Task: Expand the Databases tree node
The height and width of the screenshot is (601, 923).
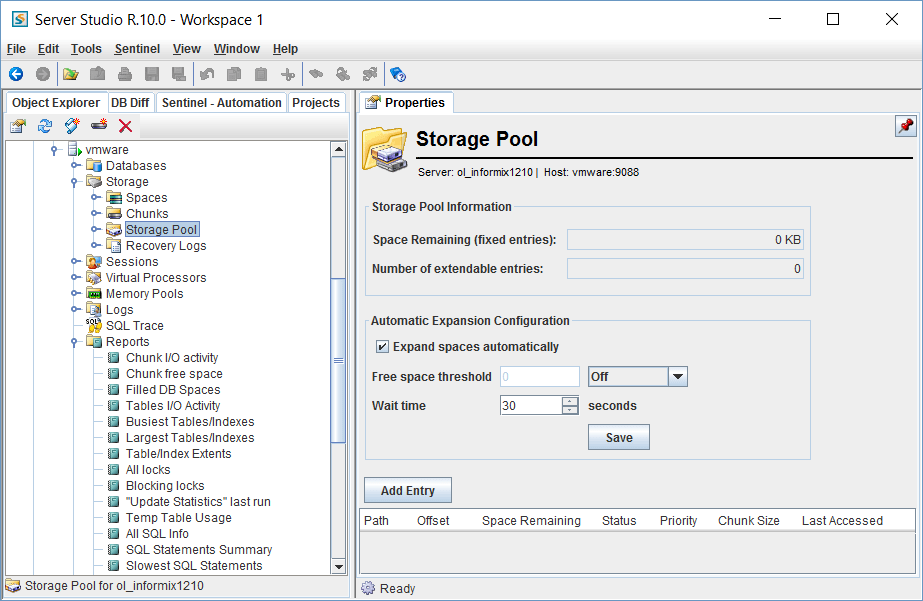Action: tap(75, 166)
